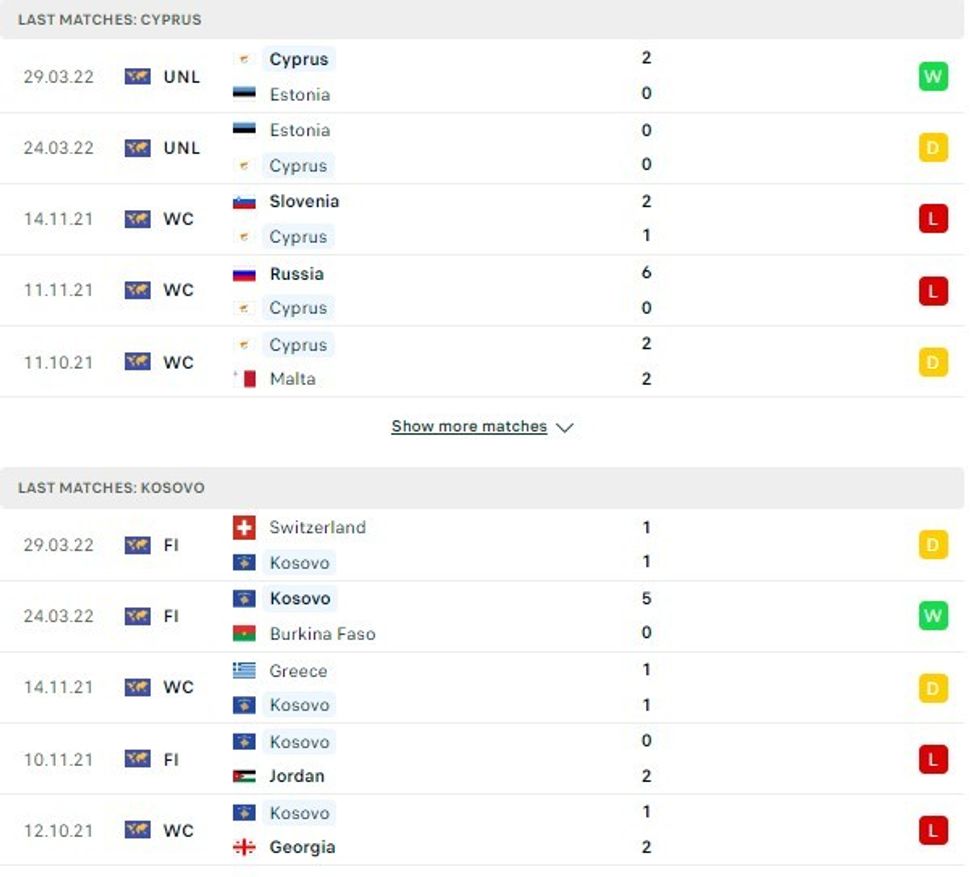Image resolution: width=980 pixels, height=877 pixels.
Task: Click the Burkina Faso flag icon
Action: (x=244, y=634)
